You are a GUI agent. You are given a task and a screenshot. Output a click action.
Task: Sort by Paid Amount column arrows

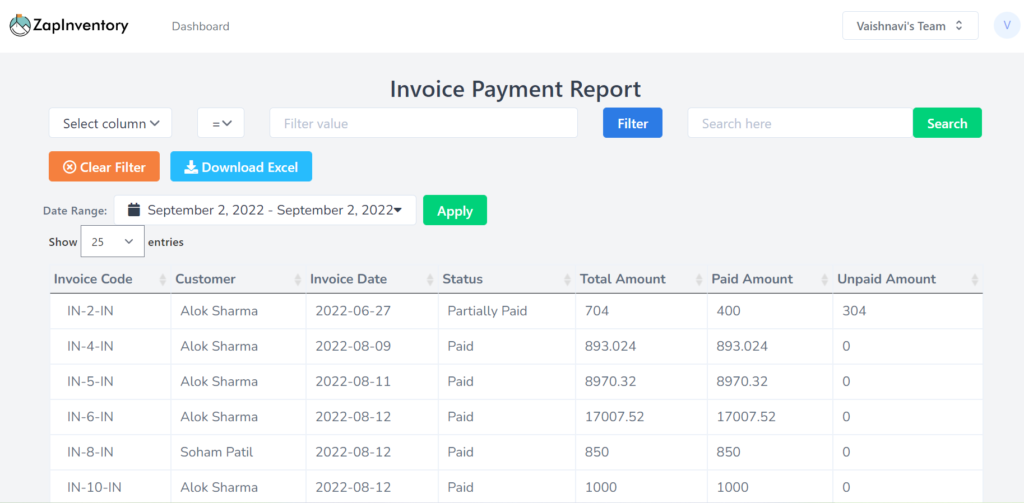(x=824, y=279)
